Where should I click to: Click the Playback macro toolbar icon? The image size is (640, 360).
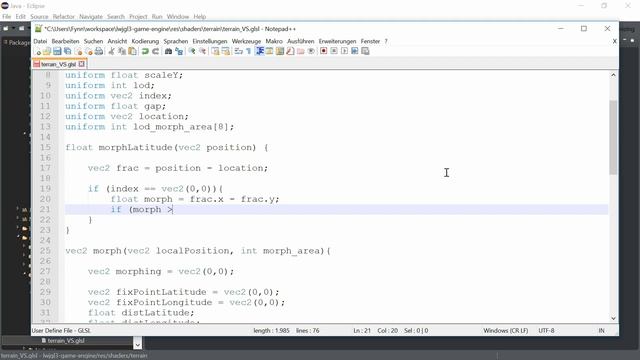344,51
